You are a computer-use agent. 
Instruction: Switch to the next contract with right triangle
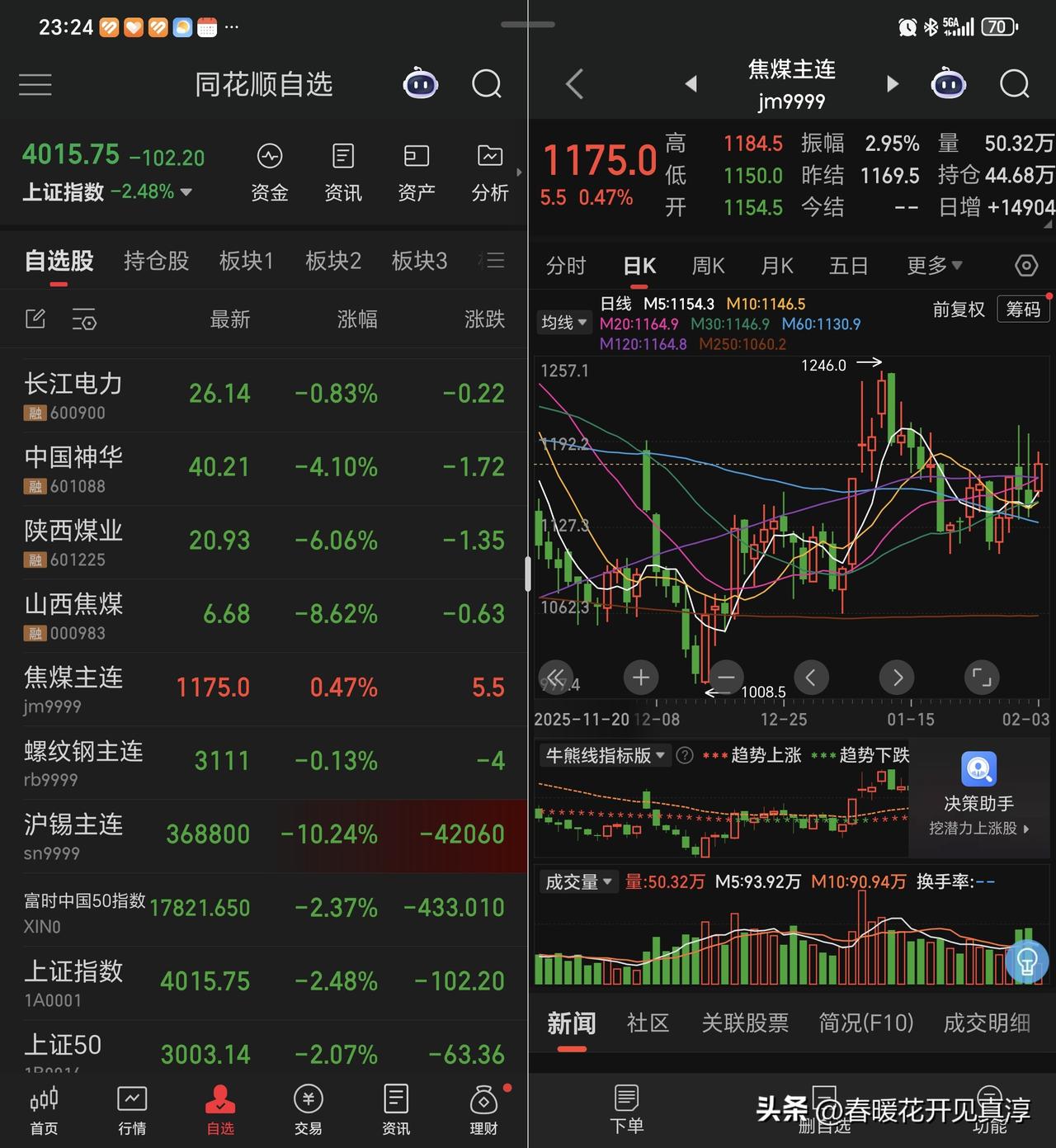[892, 83]
